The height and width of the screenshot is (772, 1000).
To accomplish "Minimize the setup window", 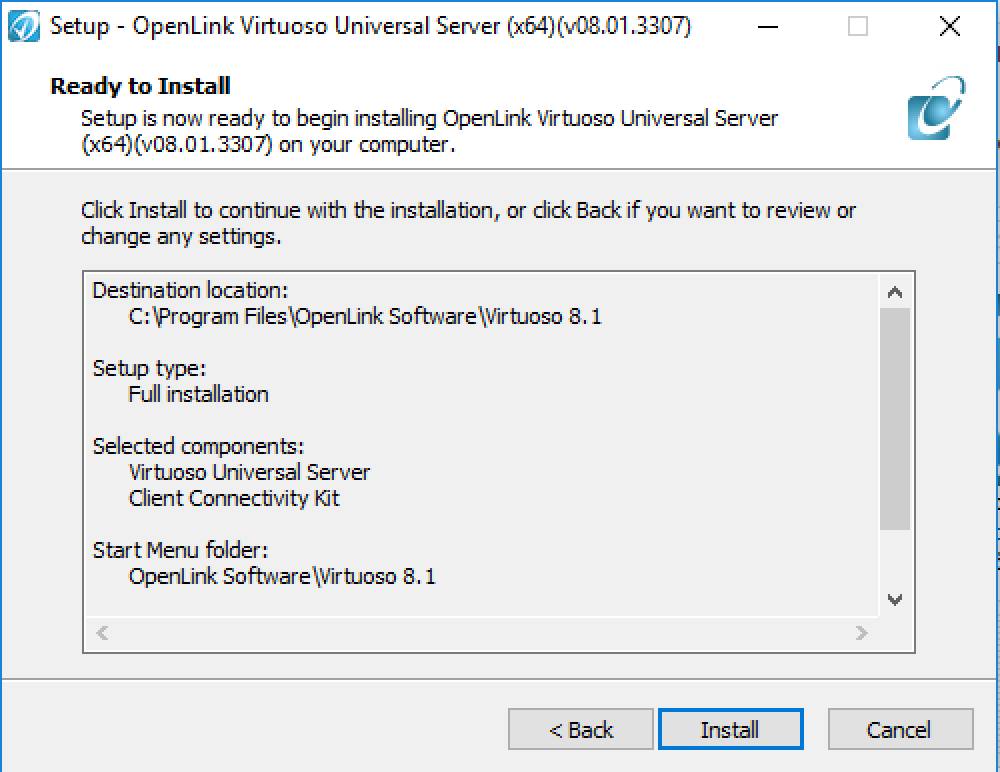I will [x=768, y=27].
